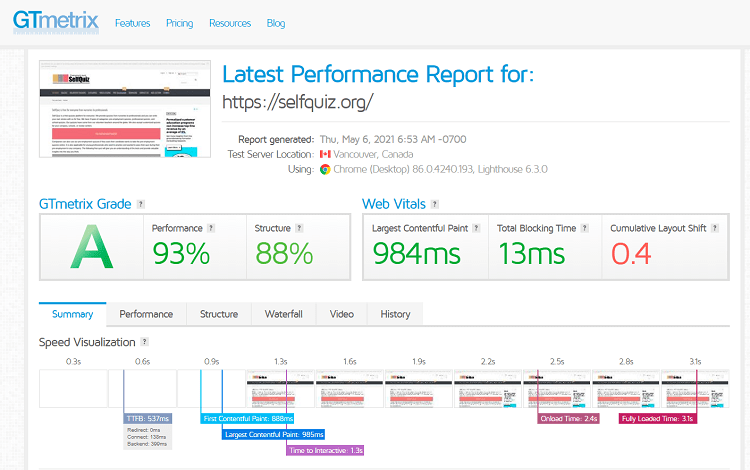
Task: Click Cumulative Layout Shift help icon
Action: (715, 228)
